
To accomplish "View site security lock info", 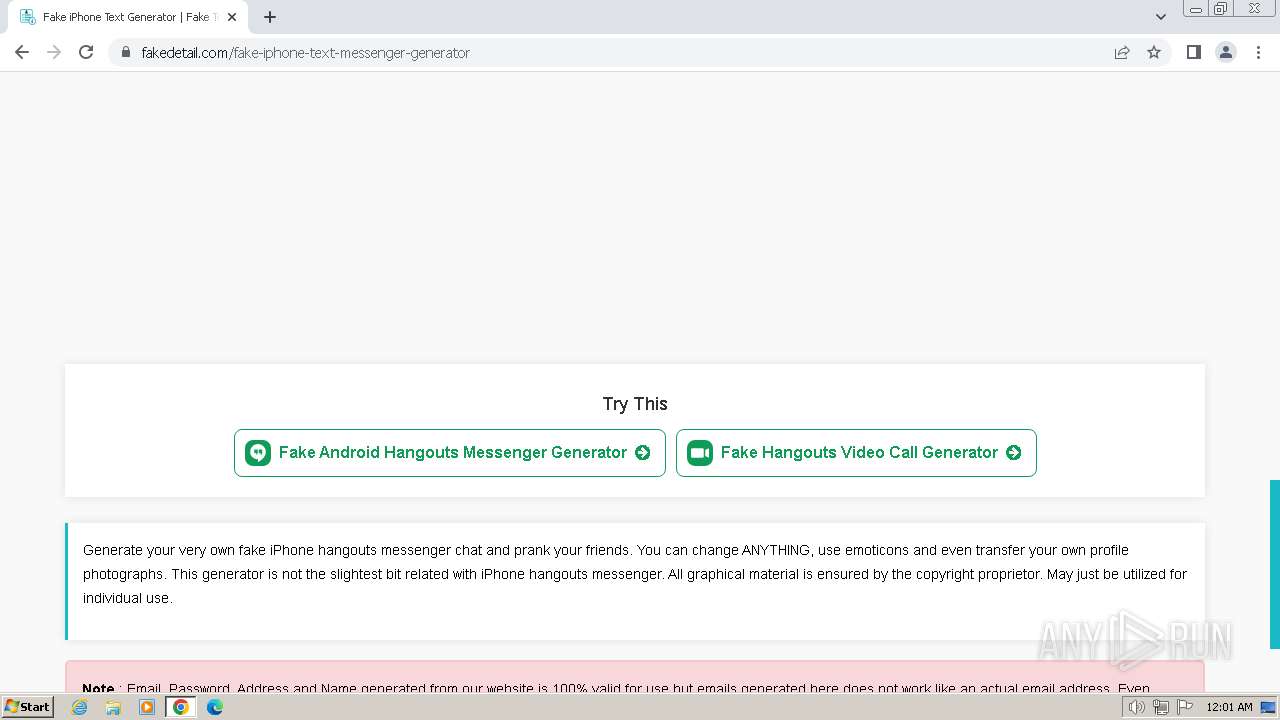I will [126, 52].
